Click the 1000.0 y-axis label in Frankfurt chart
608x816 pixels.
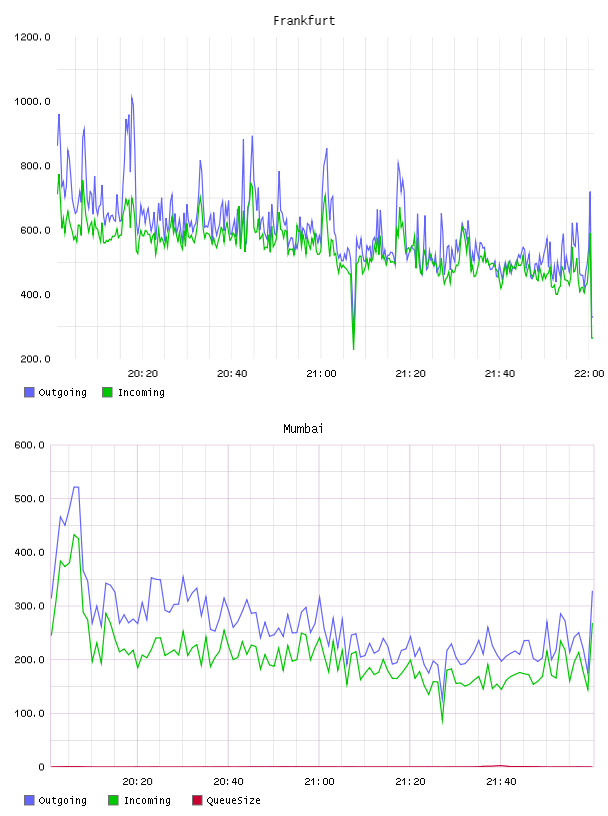(x=32, y=101)
